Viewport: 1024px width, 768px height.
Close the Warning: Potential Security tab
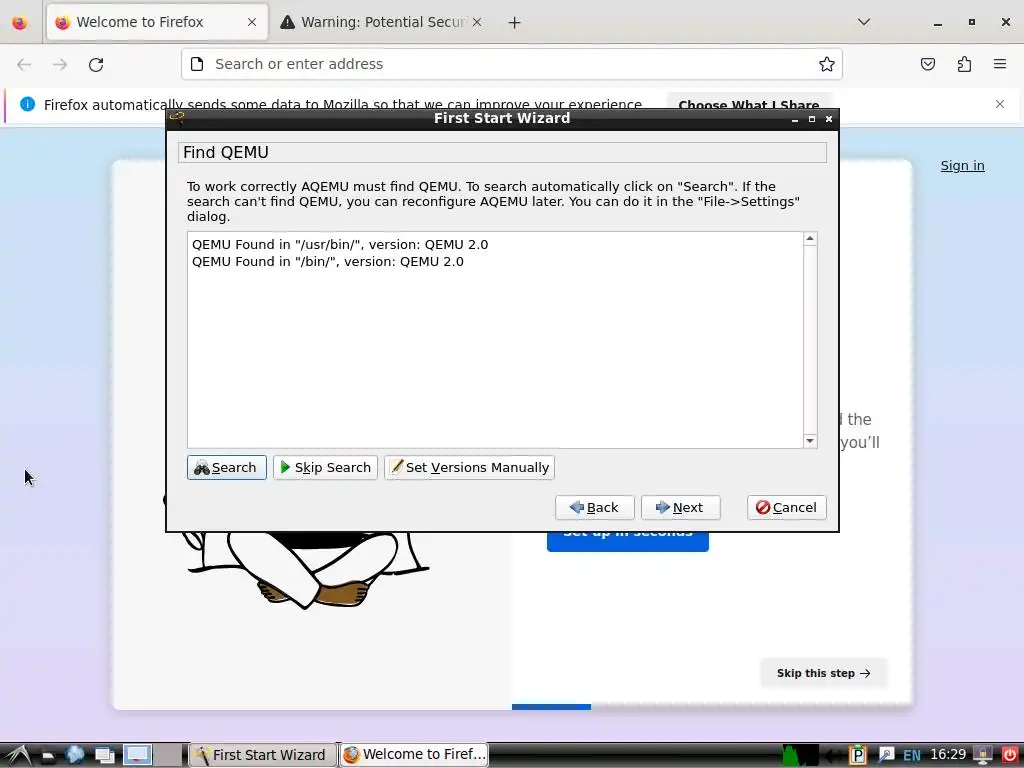tap(477, 22)
